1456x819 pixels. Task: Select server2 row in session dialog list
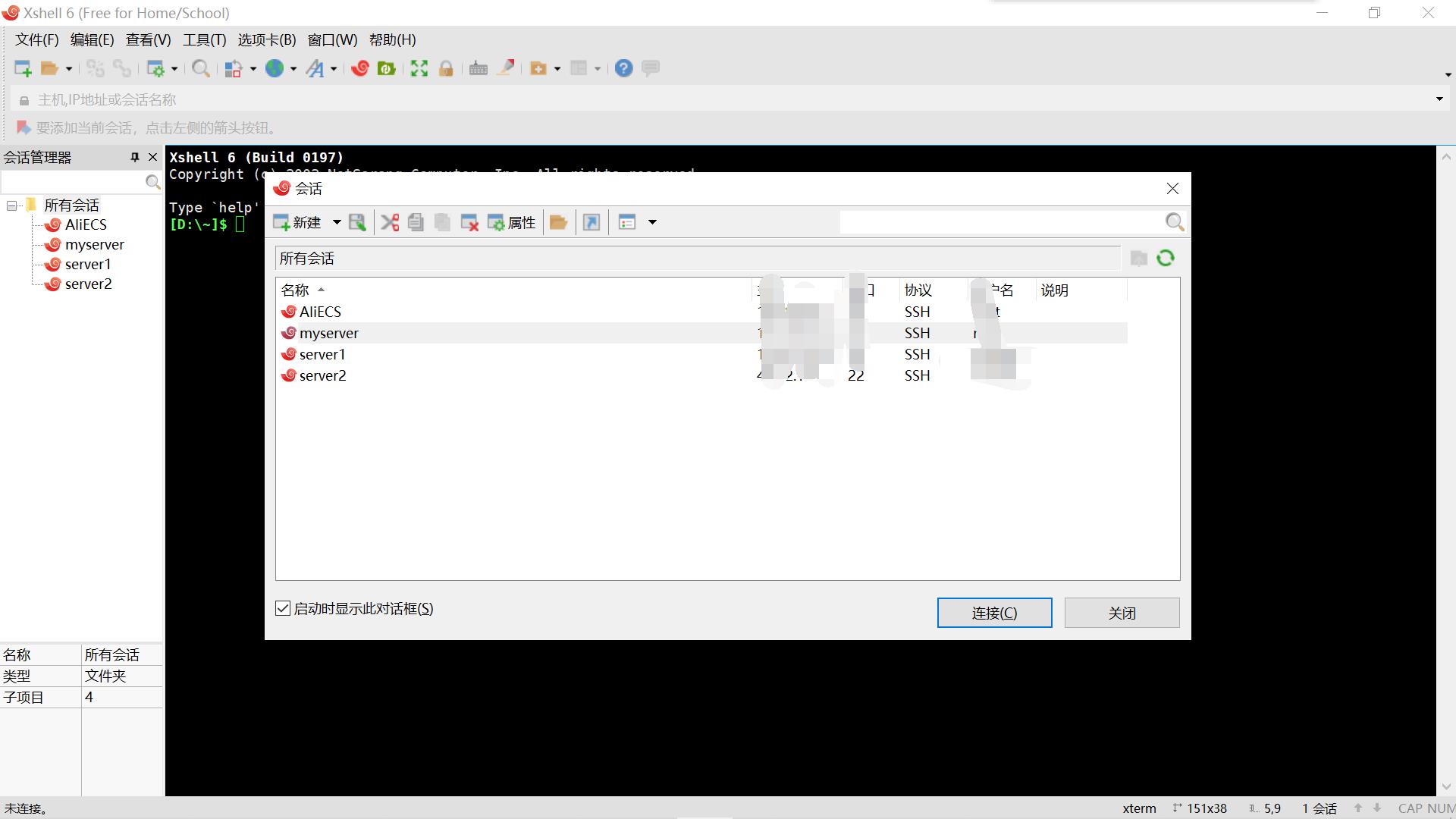(x=701, y=375)
